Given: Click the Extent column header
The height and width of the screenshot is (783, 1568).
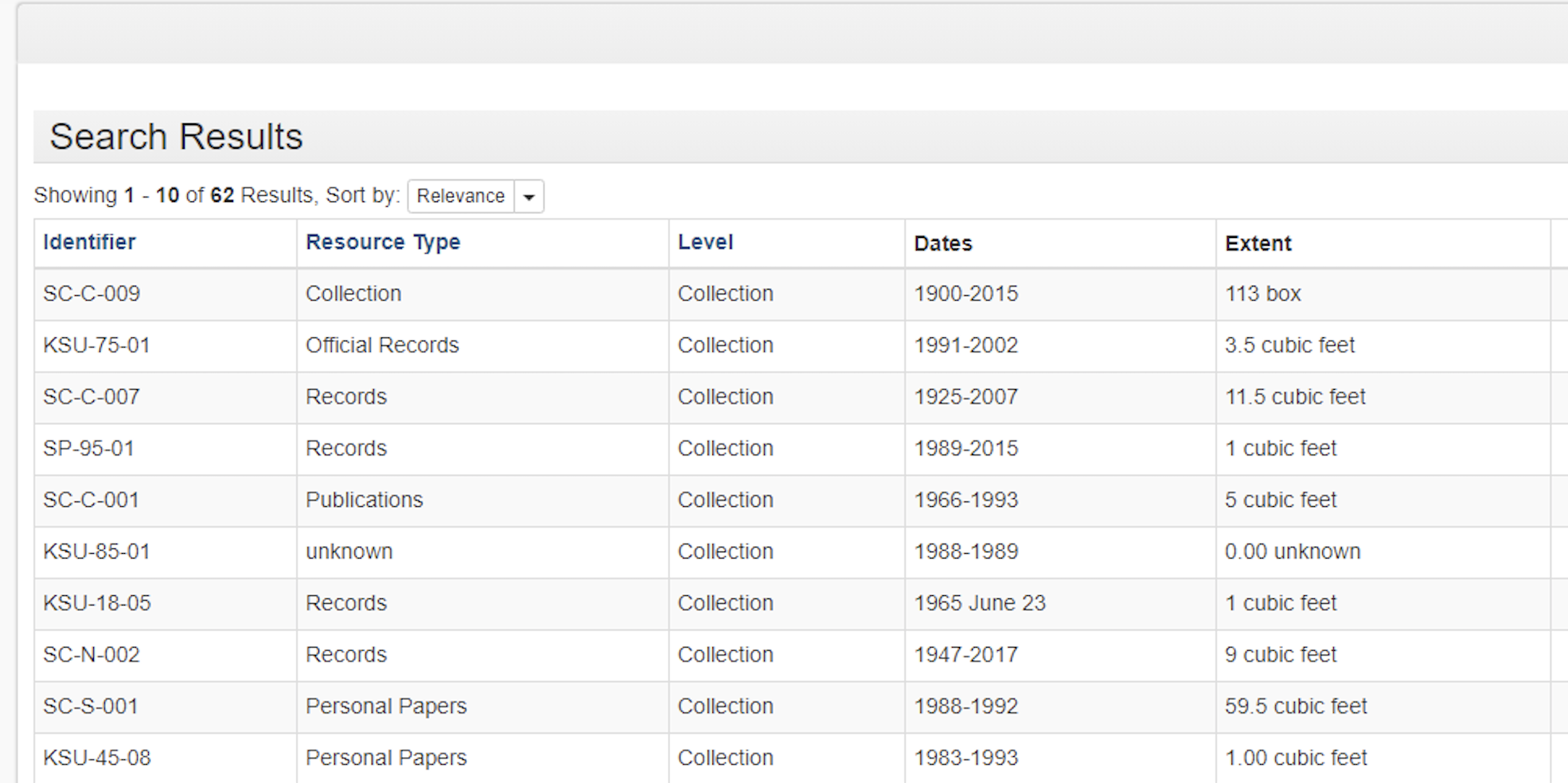Looking at the screenshot, I should coord(1258,243).
